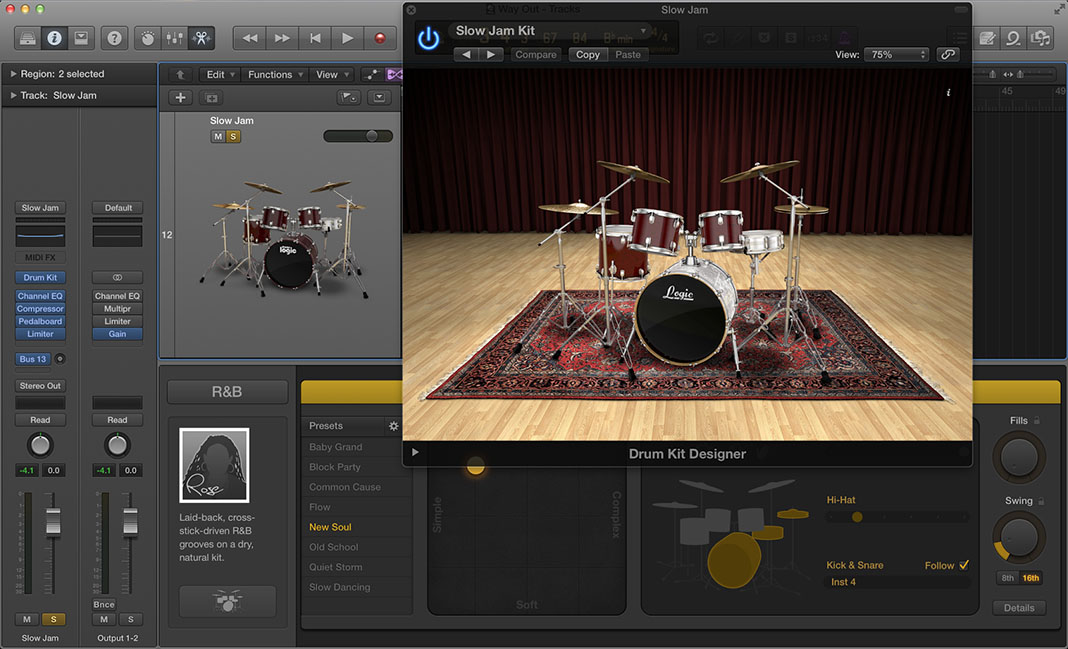Toggle the plugin power bypass button
This screenshot has width=1068, height=649.
tap(428, 38)
